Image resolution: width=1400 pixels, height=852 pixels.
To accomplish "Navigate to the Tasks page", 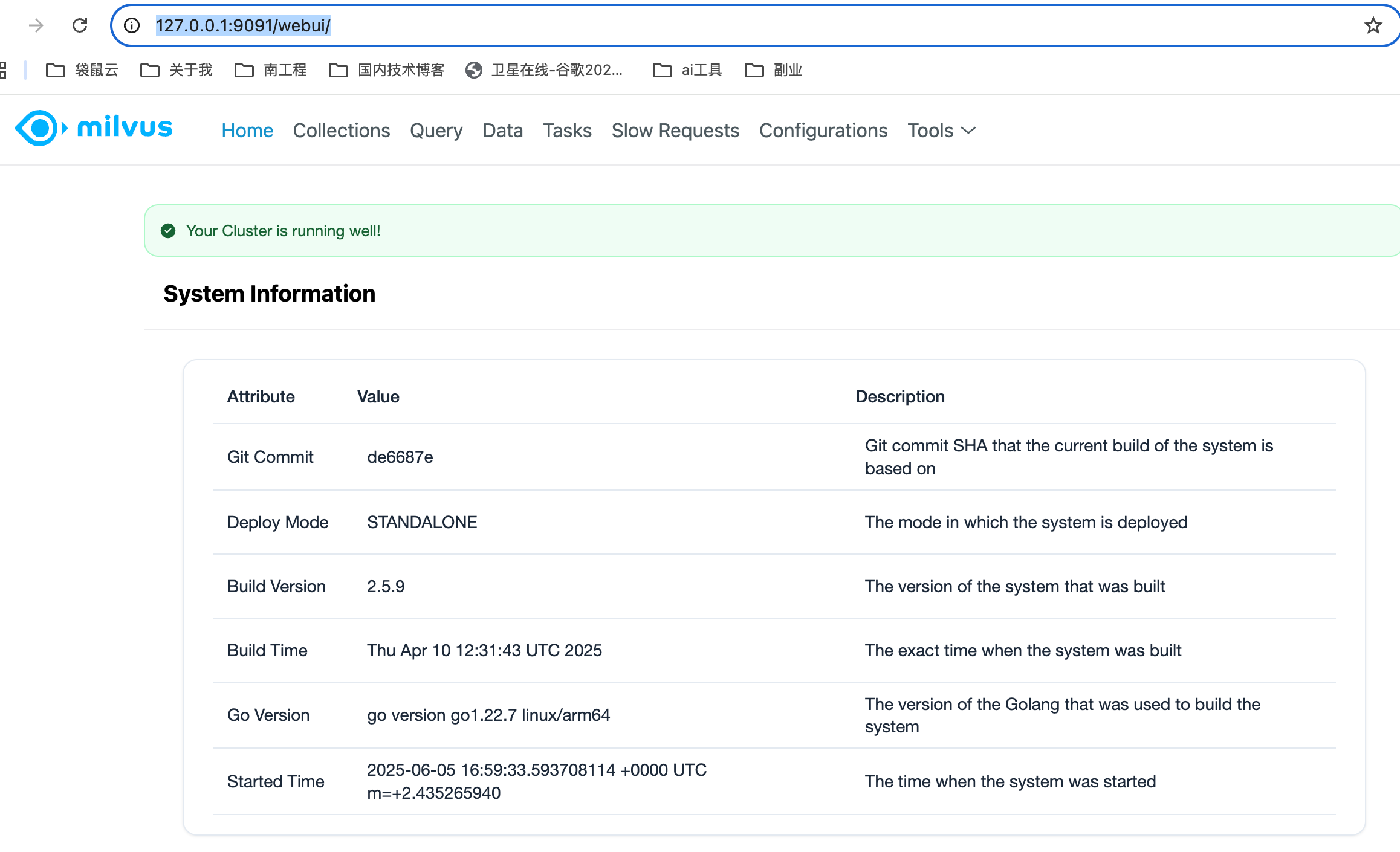I will tap(567, 131).
